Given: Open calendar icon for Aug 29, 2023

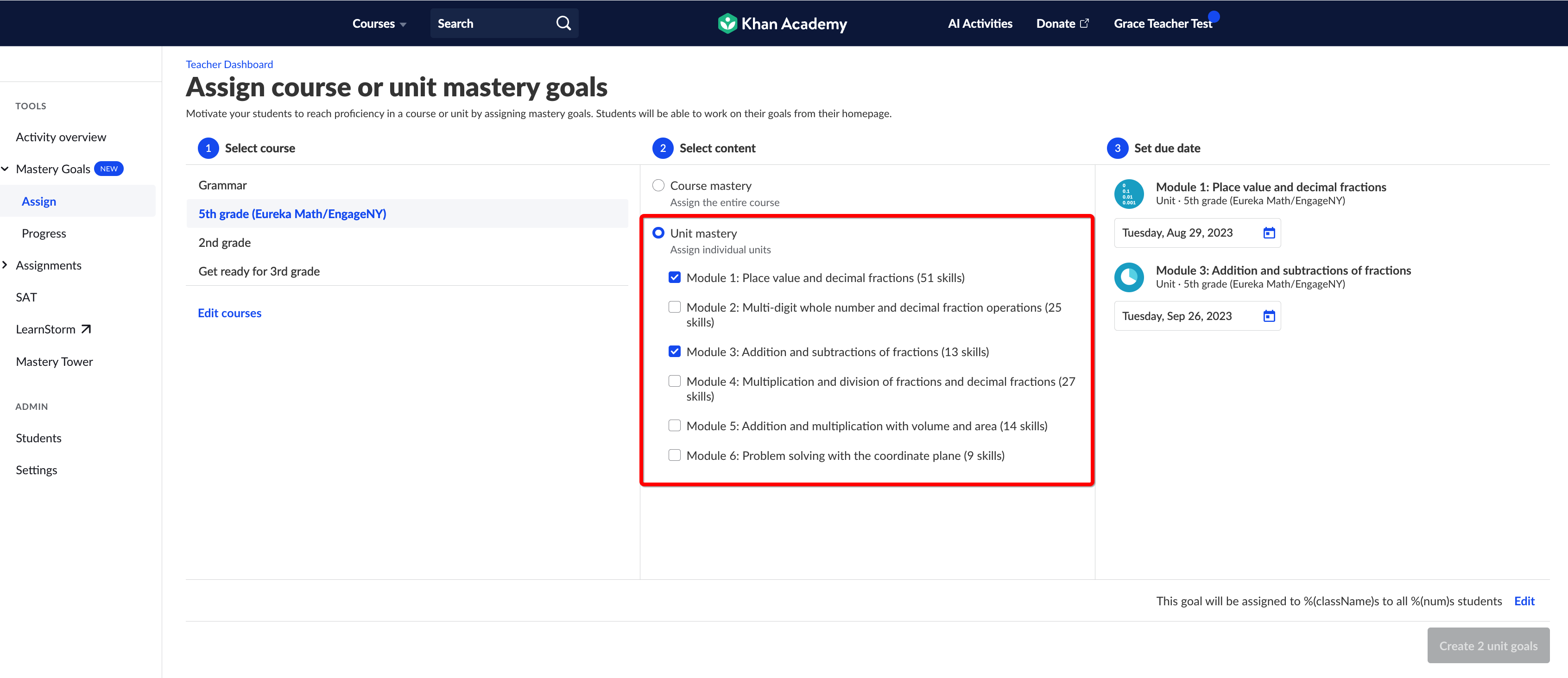Looking at the screenshot, I should tap(1269, 233).
